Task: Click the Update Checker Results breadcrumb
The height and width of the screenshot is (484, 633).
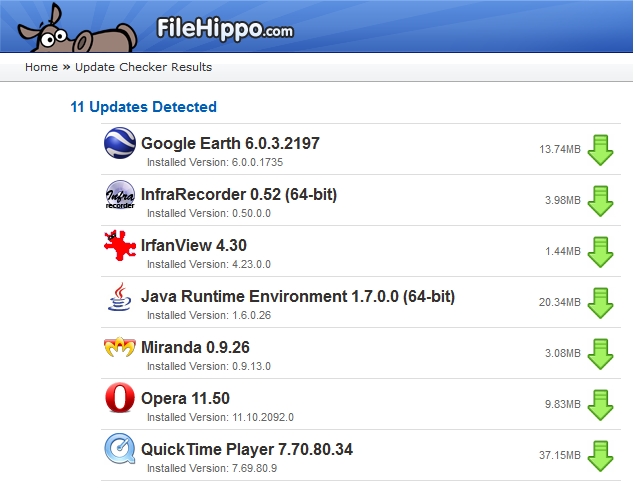Action: coord(143,67)
